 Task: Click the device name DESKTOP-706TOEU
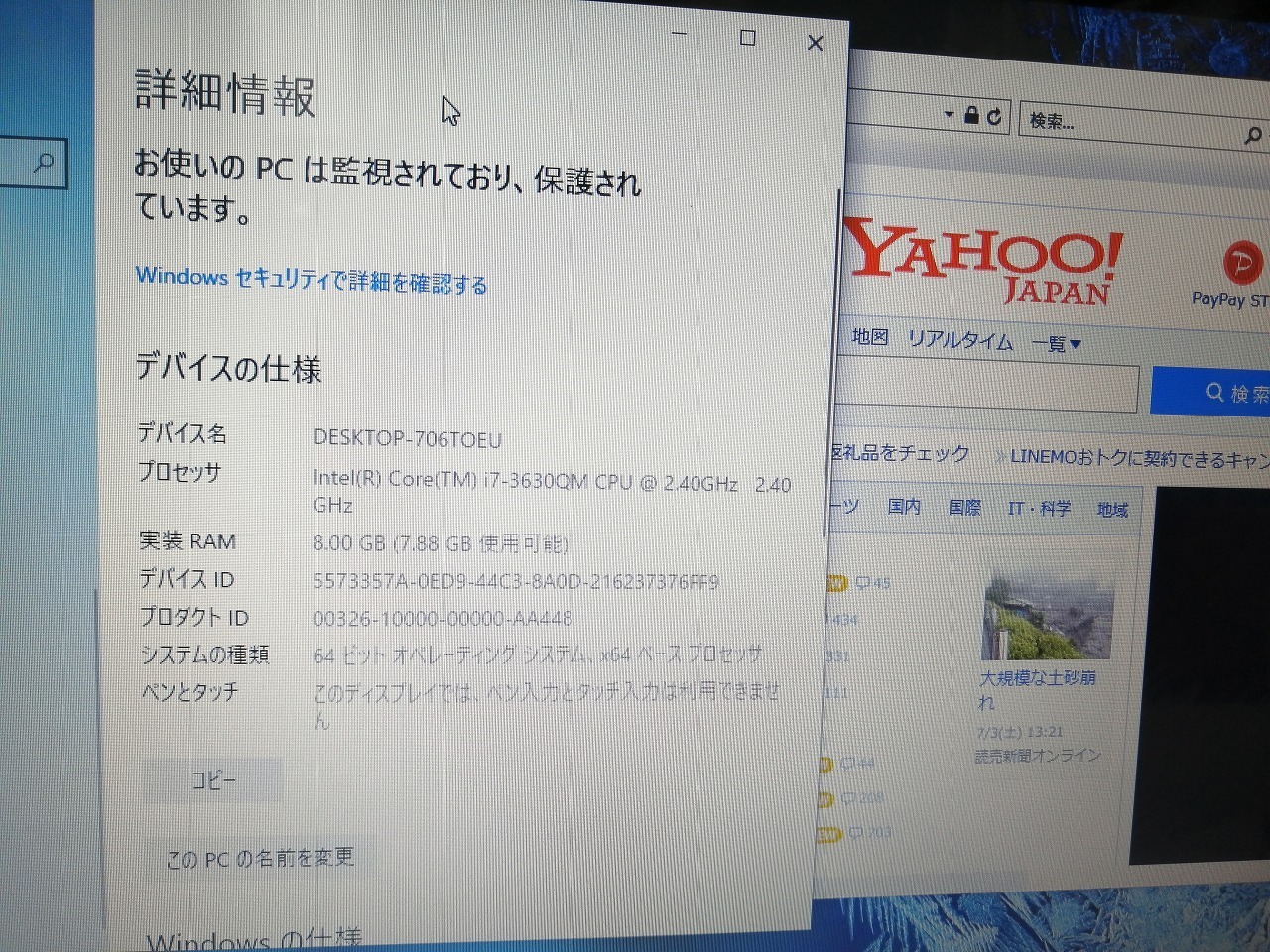click(x=407, y=438)
